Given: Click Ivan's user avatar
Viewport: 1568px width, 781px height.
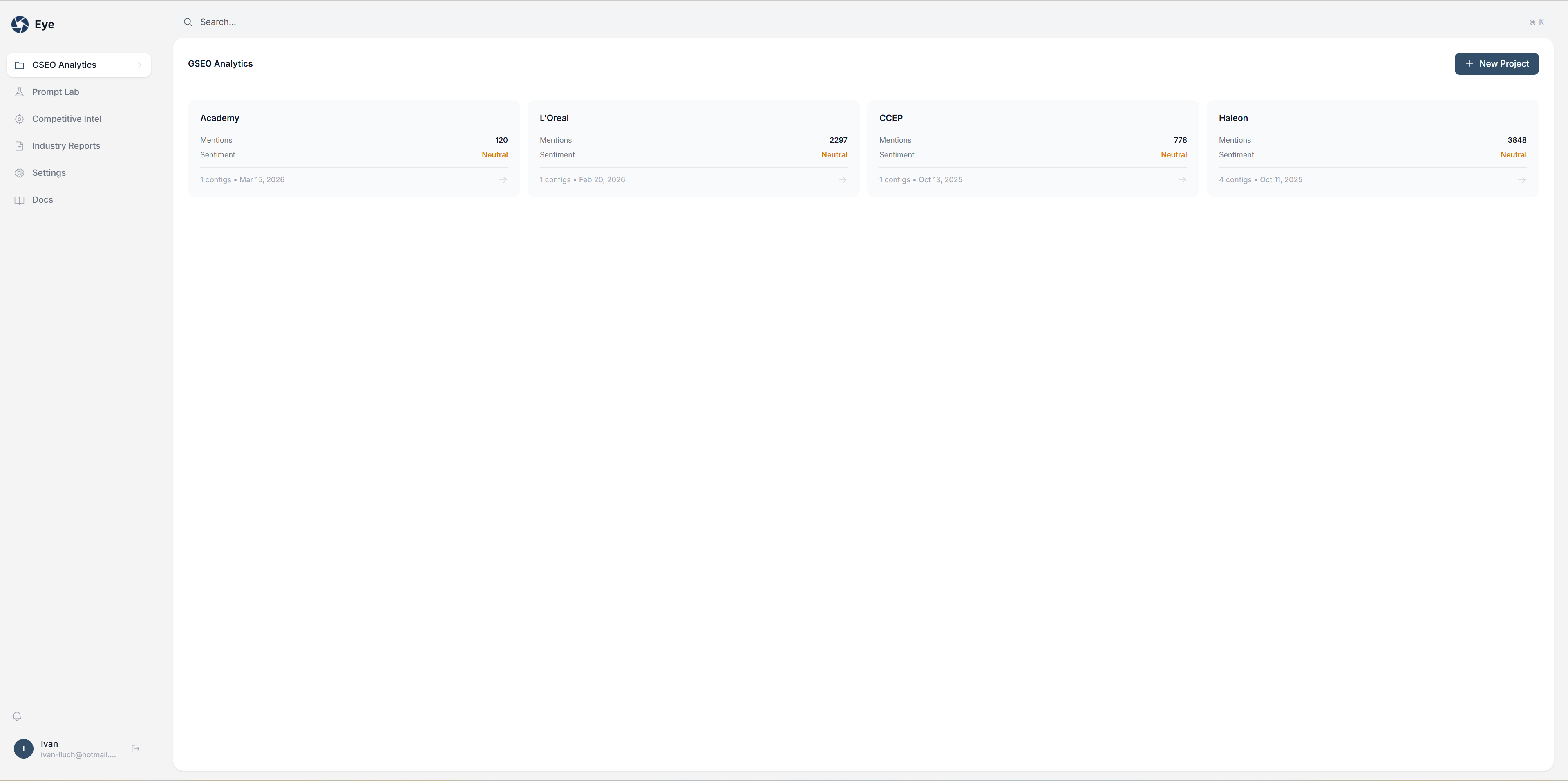Looking at the screenshot, I should point(24,749).
